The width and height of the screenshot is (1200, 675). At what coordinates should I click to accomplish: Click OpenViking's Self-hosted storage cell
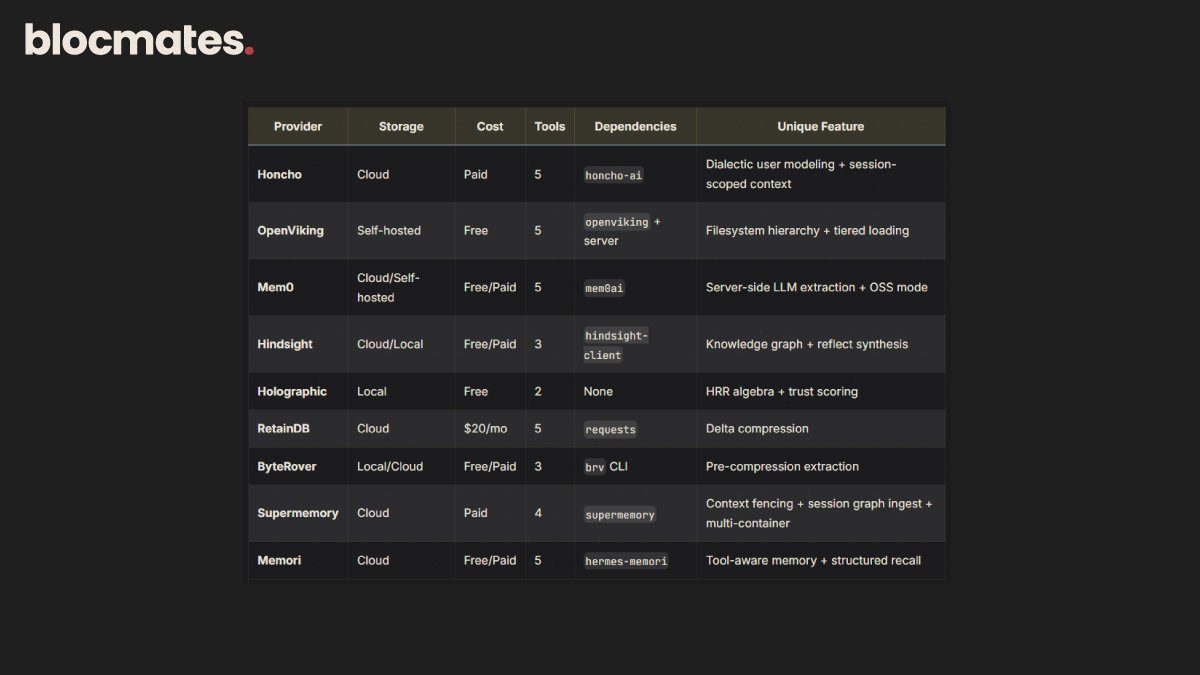389,231
